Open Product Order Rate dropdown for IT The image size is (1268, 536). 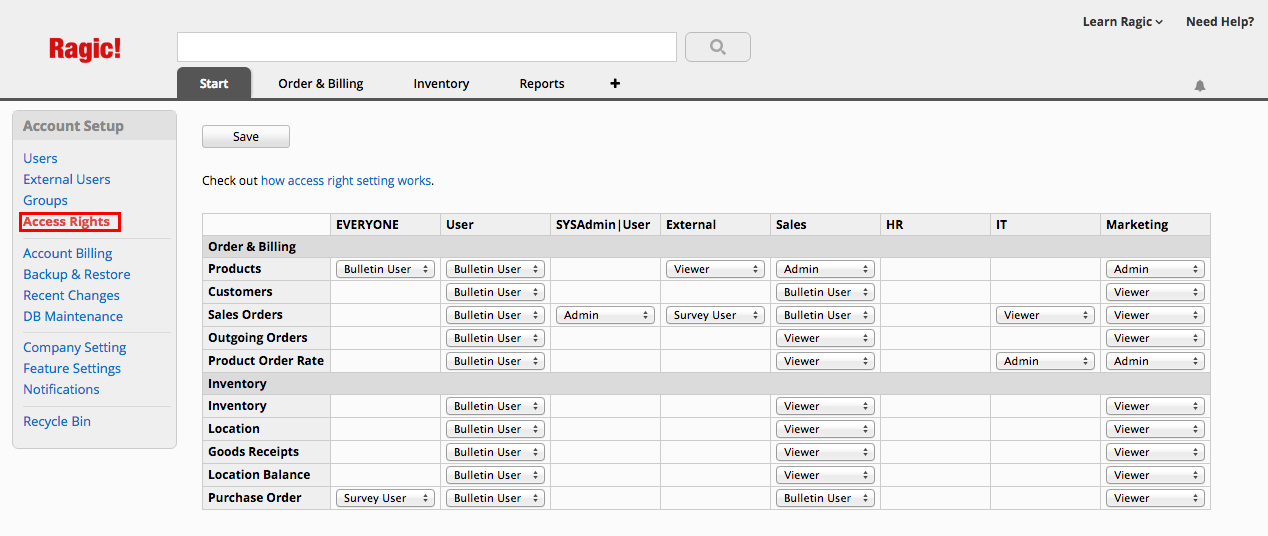pos(1045,361)
